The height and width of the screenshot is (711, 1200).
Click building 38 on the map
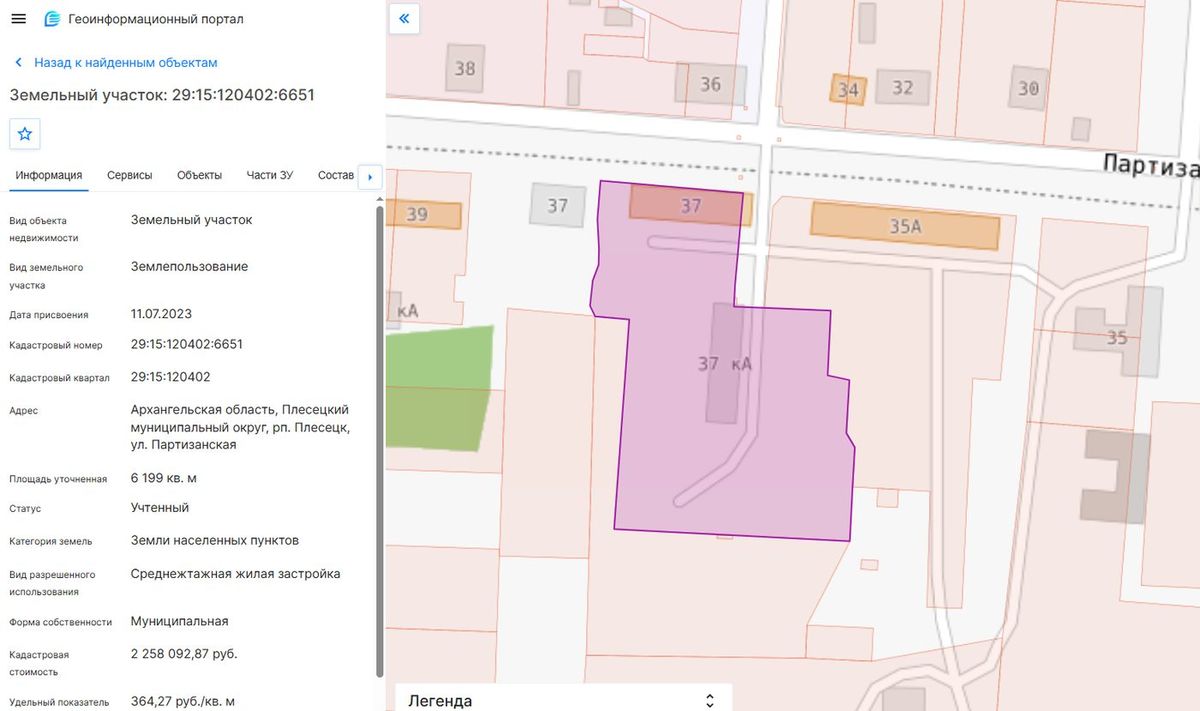465,68
